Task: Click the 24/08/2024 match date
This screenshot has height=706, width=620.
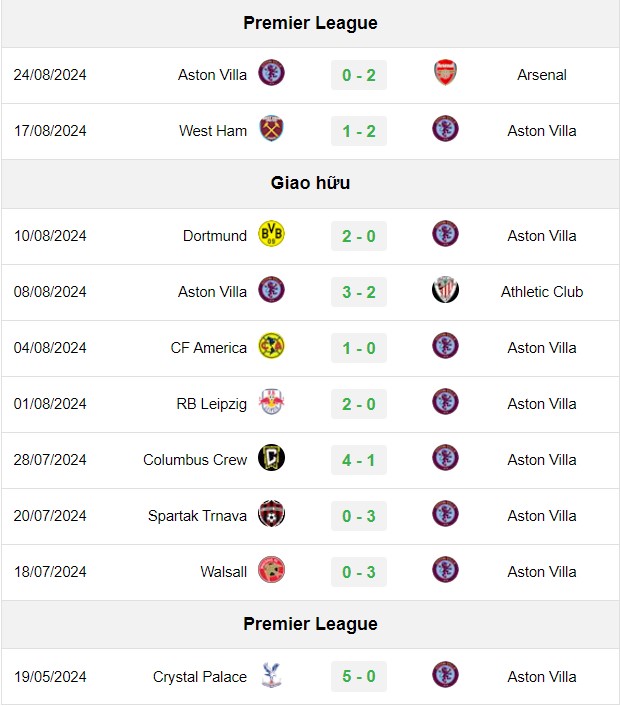Action: click(50, 75)
